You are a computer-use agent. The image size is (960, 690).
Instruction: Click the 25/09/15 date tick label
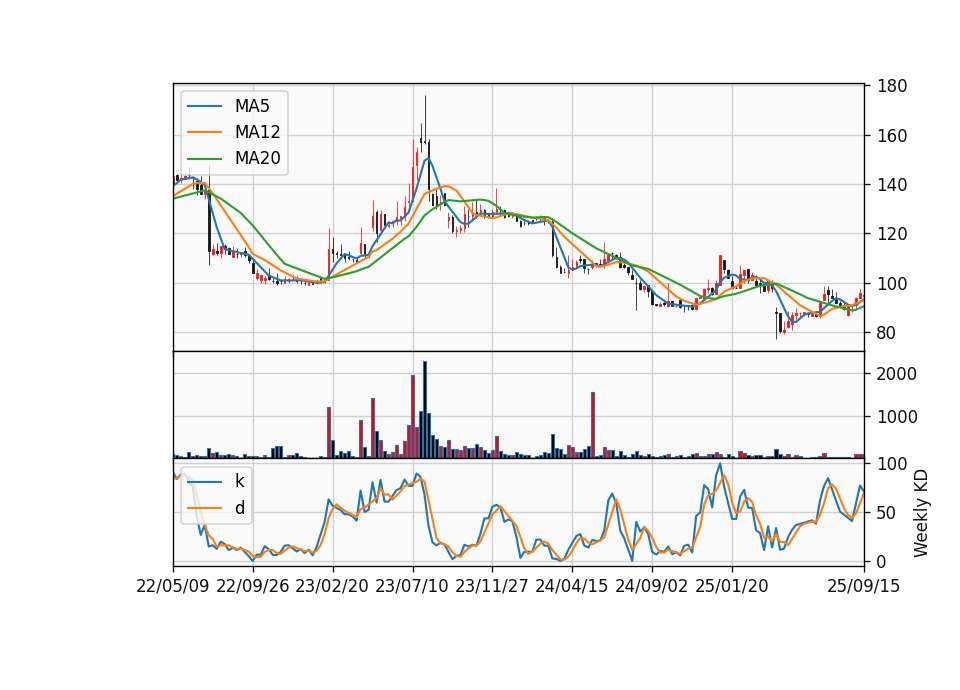tap(864, 586)
